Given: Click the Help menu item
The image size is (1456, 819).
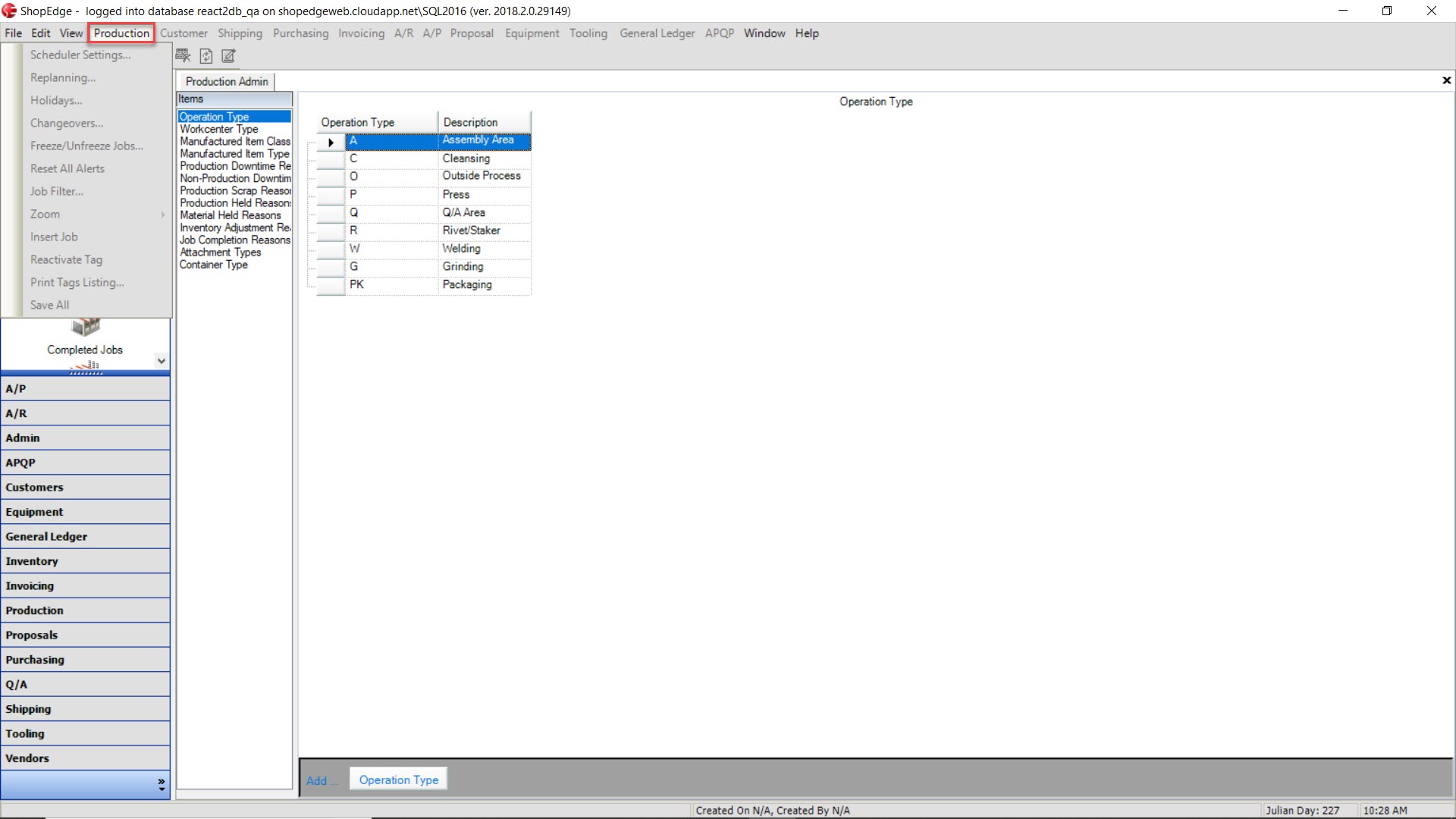Looking at the screenshot, I should coord(807,33).
